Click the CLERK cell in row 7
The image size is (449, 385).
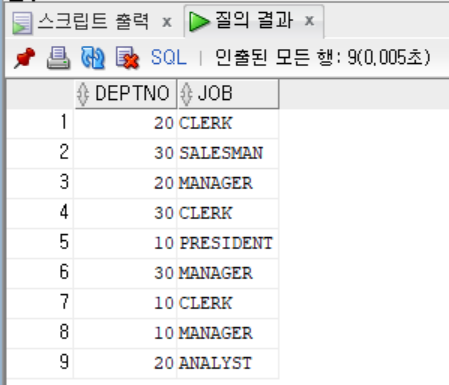pyautogui.click(x=228, y=303)
